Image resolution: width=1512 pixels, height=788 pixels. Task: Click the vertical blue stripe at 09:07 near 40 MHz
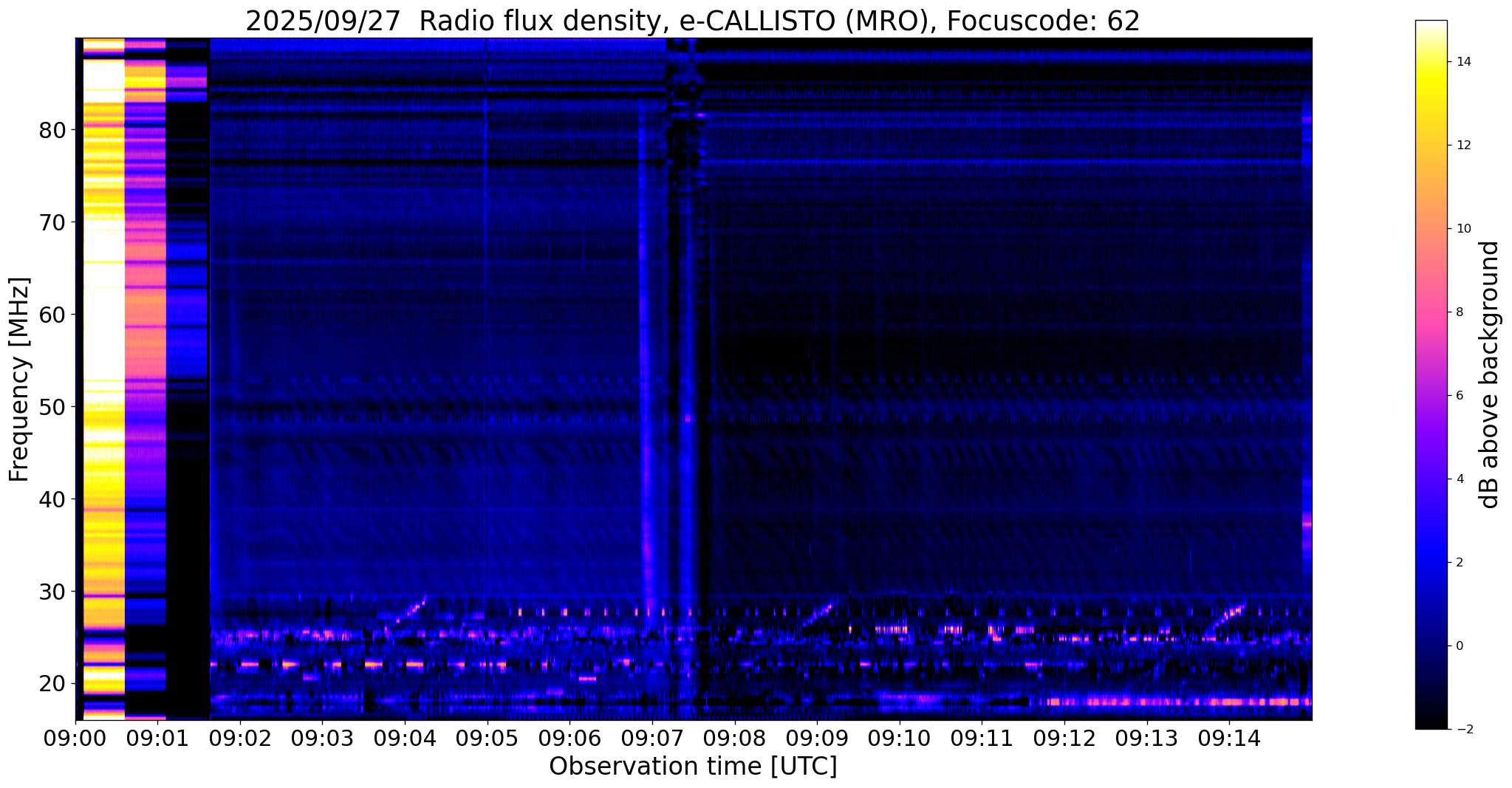click(648, 499)
